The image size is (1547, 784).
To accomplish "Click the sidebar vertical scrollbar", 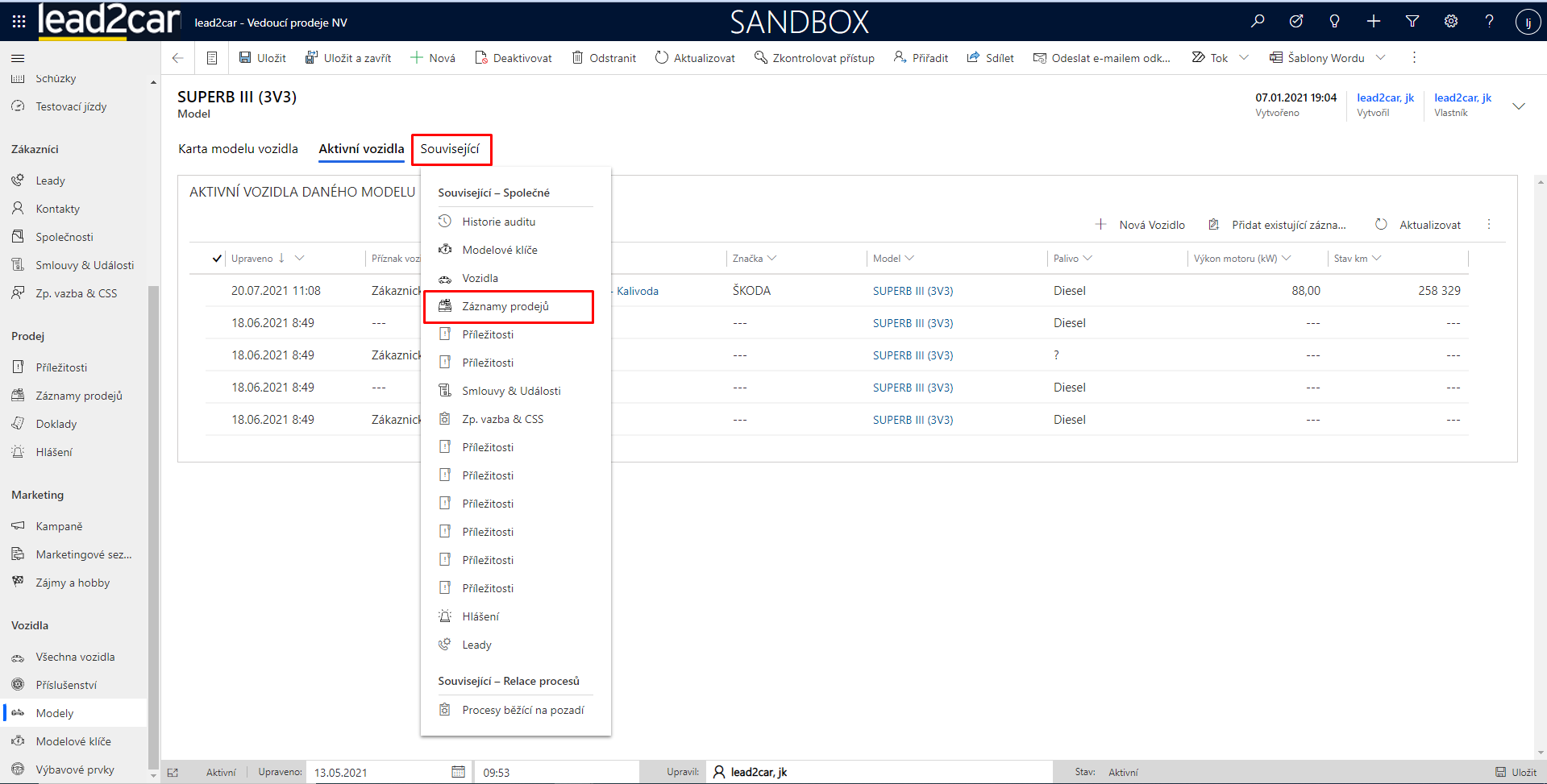I will point(153,483).
